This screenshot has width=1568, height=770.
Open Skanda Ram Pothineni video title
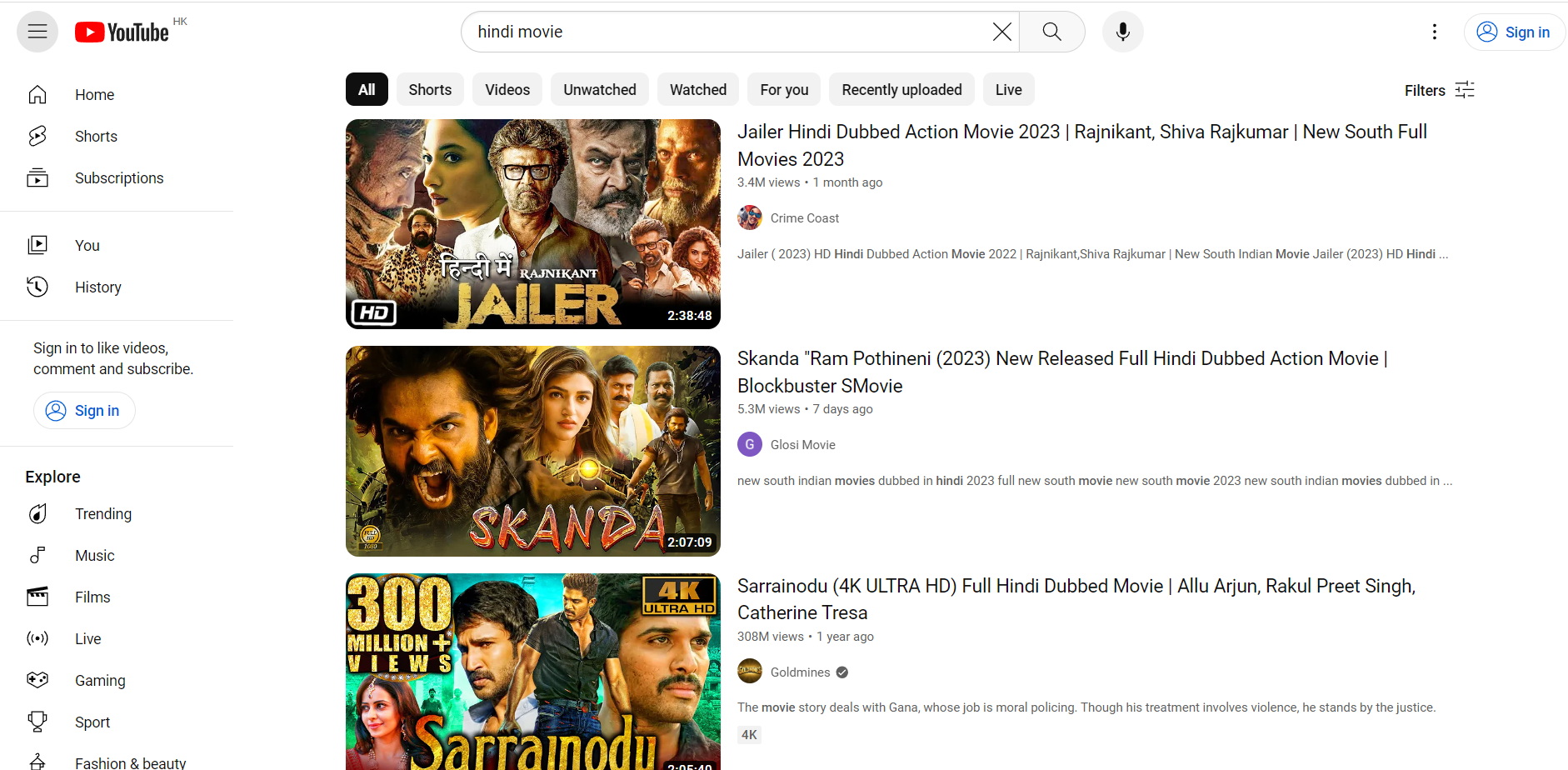coord(1062,372)
